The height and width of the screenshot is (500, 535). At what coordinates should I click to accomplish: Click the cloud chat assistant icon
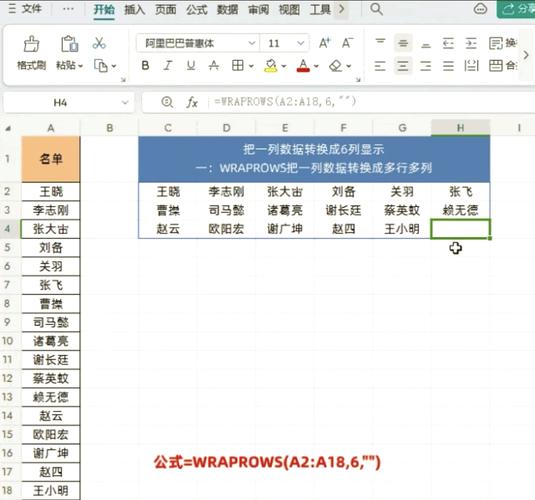click(480, 9)
